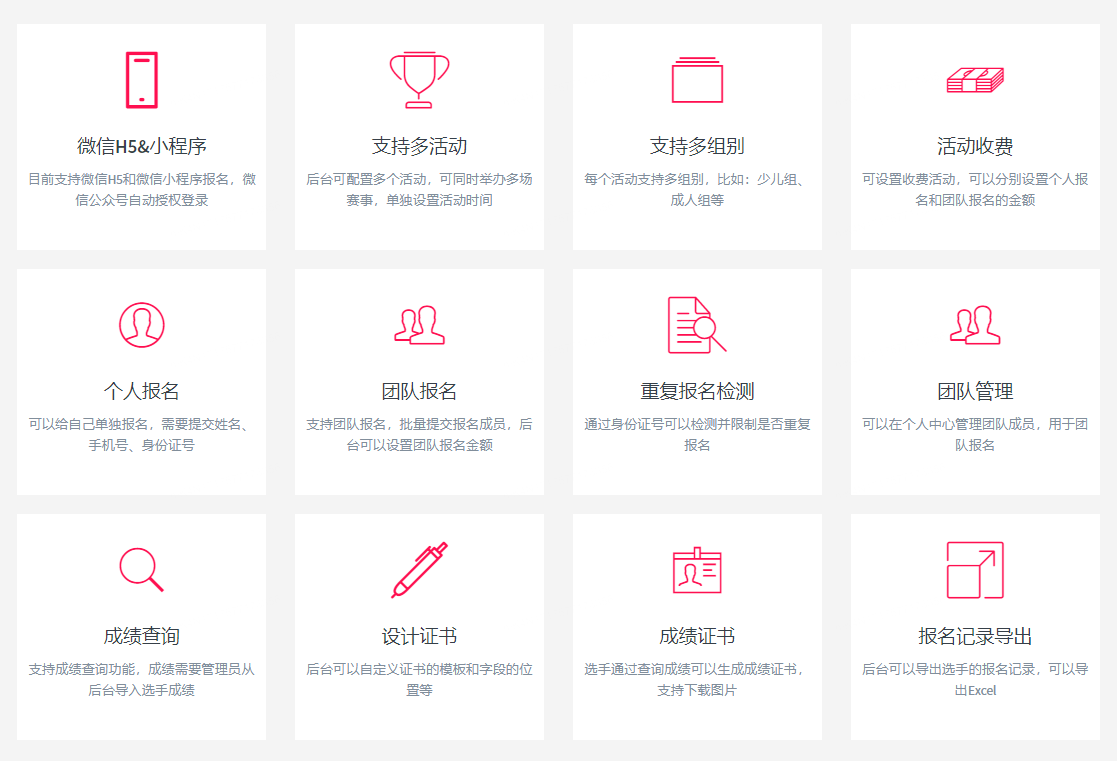
Task: Click the document magnifier icon for 重复报名检测
Action: 697,325
